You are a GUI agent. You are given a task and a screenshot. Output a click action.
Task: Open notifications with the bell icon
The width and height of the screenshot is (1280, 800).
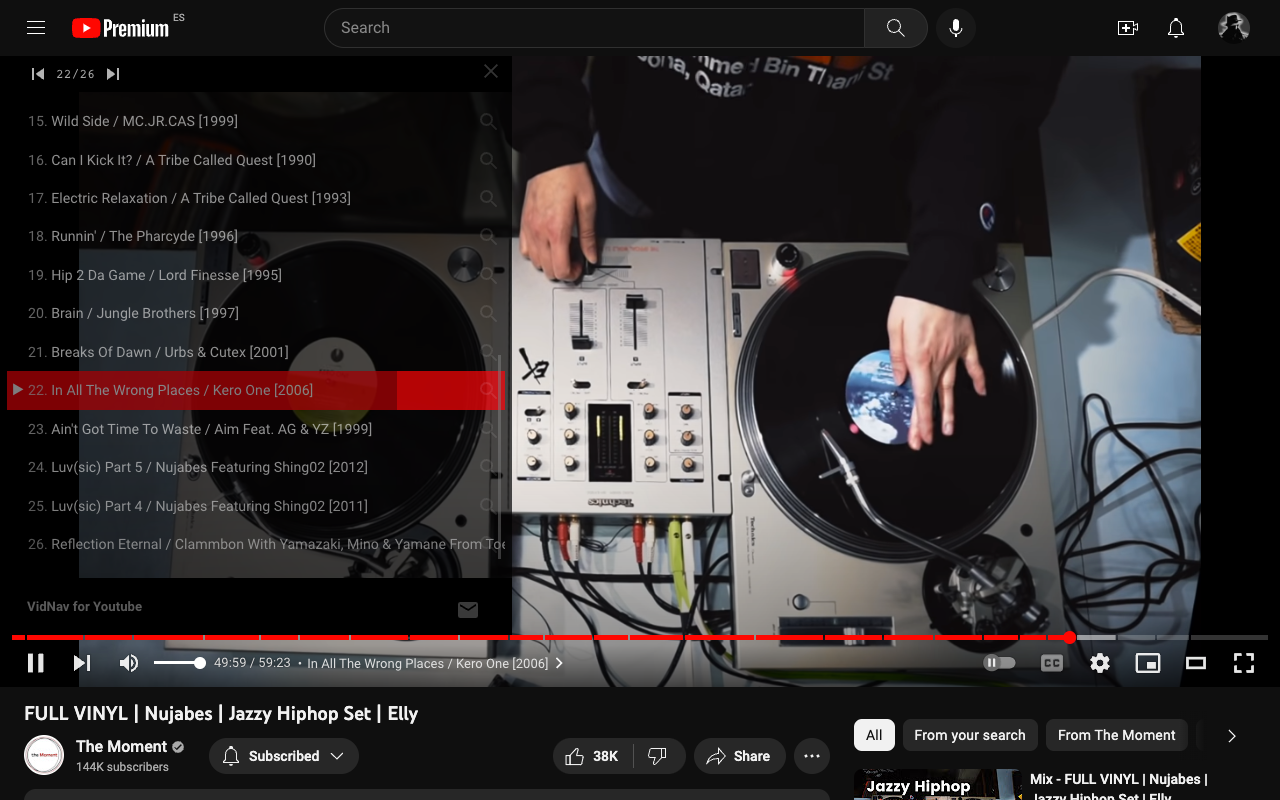point(1175,28)
